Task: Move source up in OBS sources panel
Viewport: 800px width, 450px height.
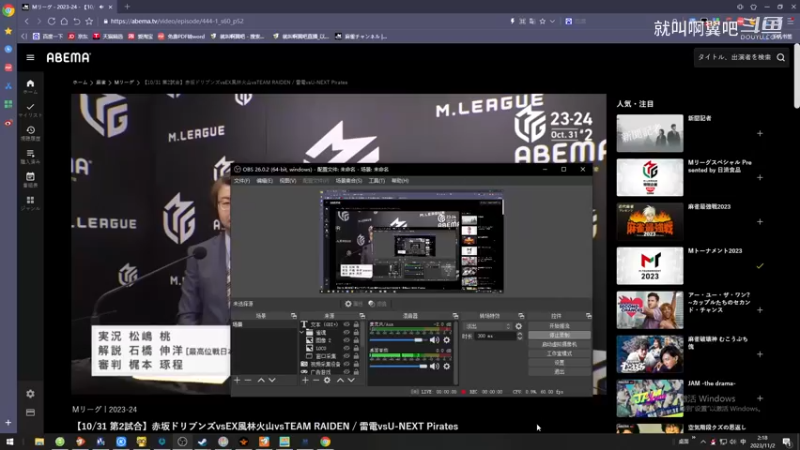Action: point(340,380)
